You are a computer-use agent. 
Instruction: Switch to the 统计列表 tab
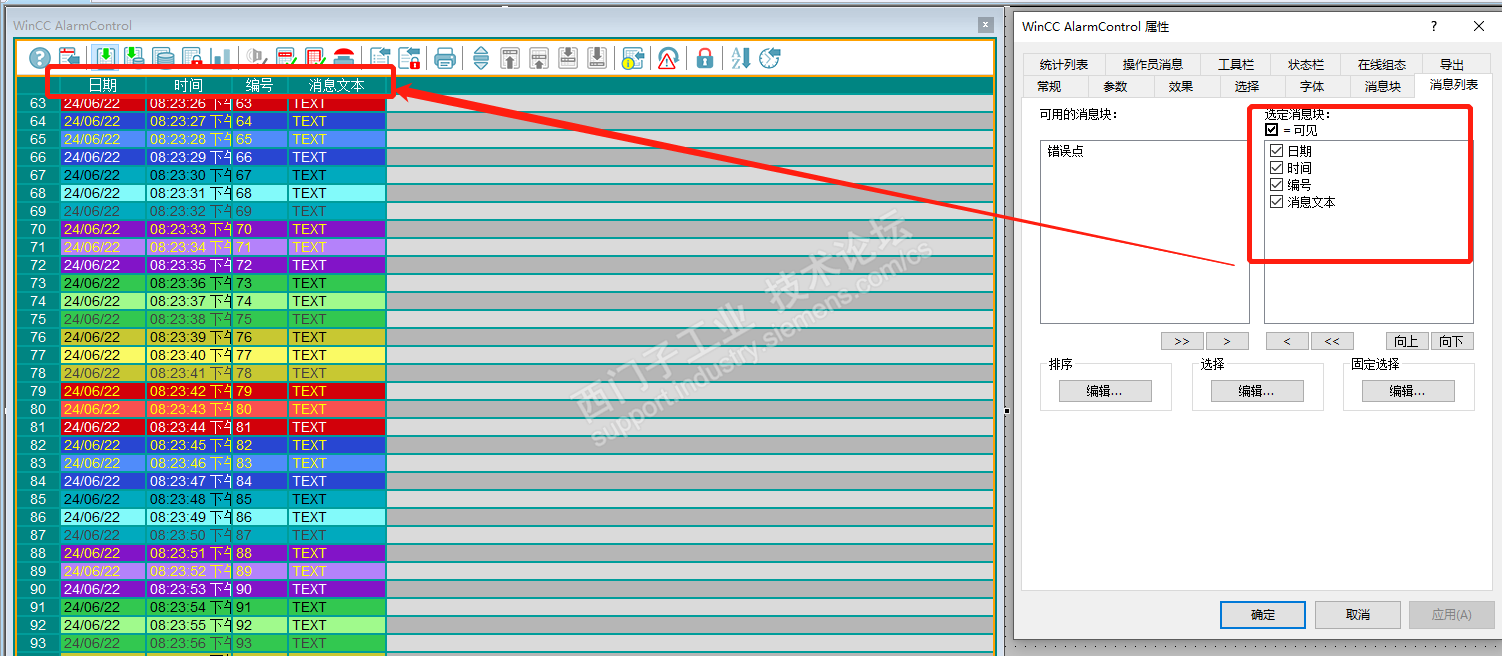pos(1063,65)
